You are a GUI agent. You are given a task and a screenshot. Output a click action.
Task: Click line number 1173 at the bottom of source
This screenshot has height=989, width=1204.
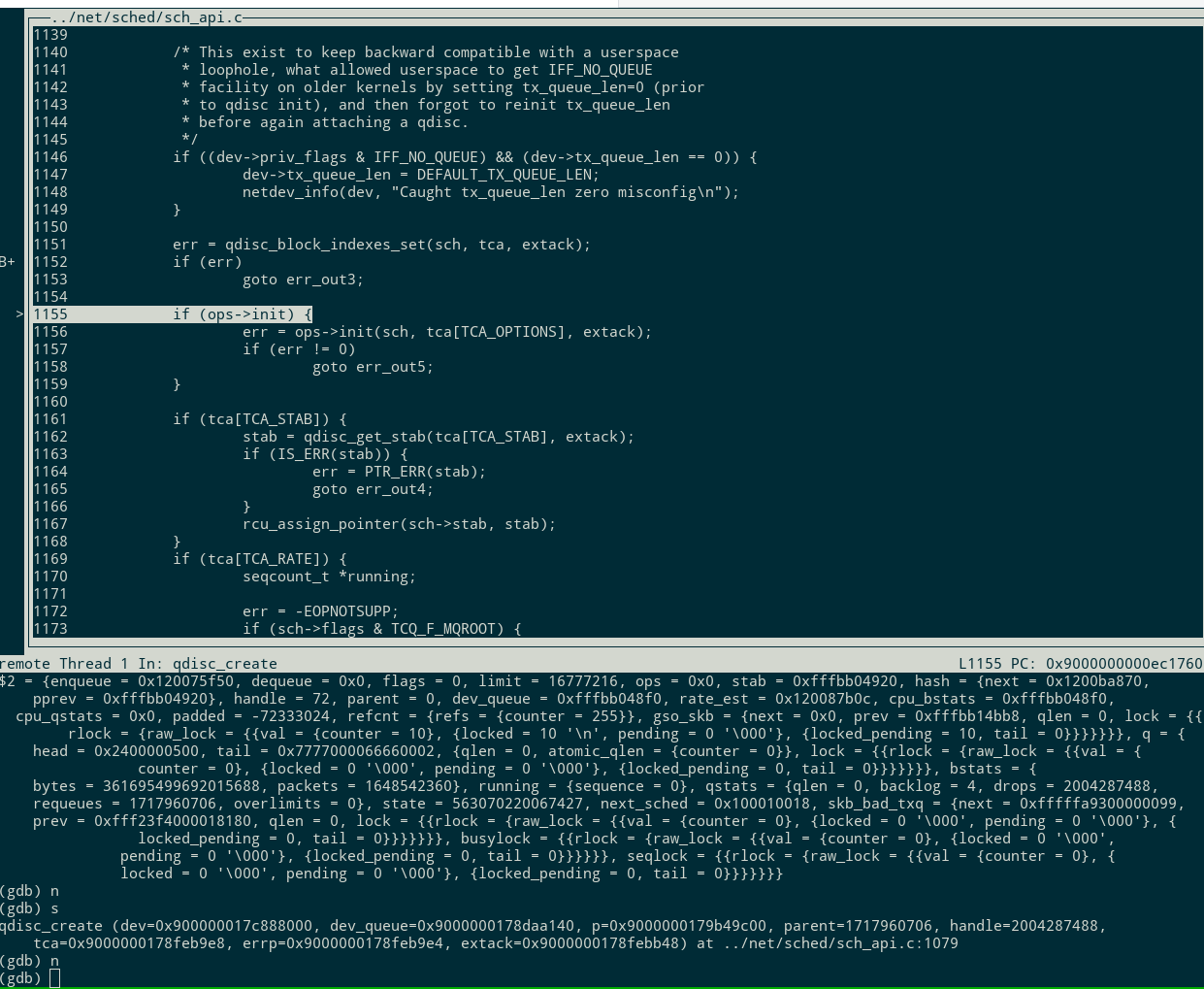pyautogui.click(x=50, y=629)
